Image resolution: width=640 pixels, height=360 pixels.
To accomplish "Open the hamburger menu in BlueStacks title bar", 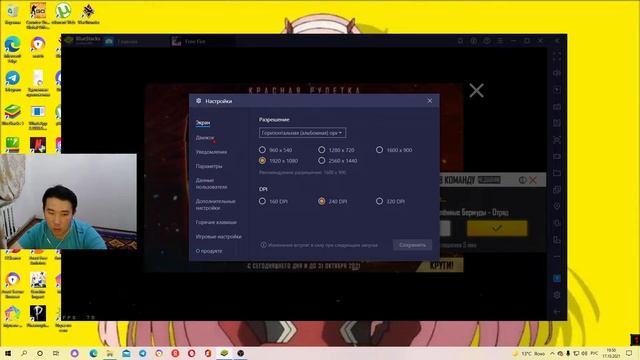I will [500, 41].
